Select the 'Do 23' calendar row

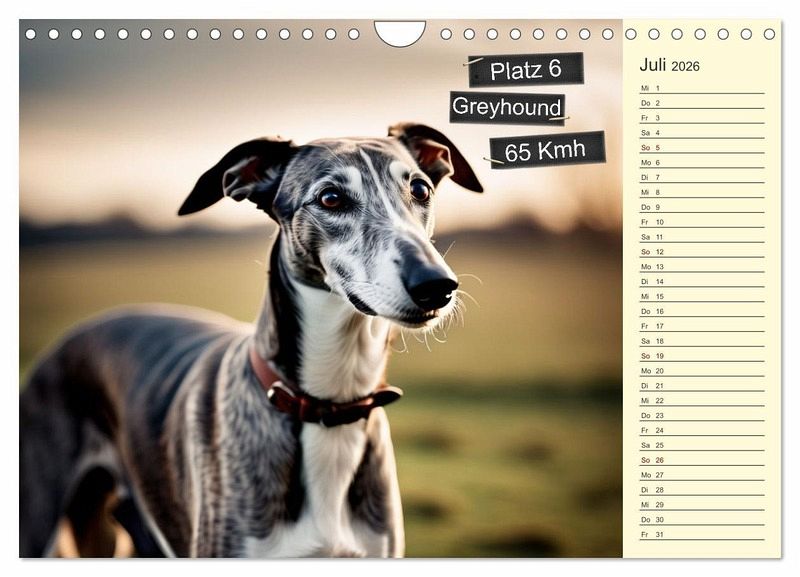click(x=702, y=415)
